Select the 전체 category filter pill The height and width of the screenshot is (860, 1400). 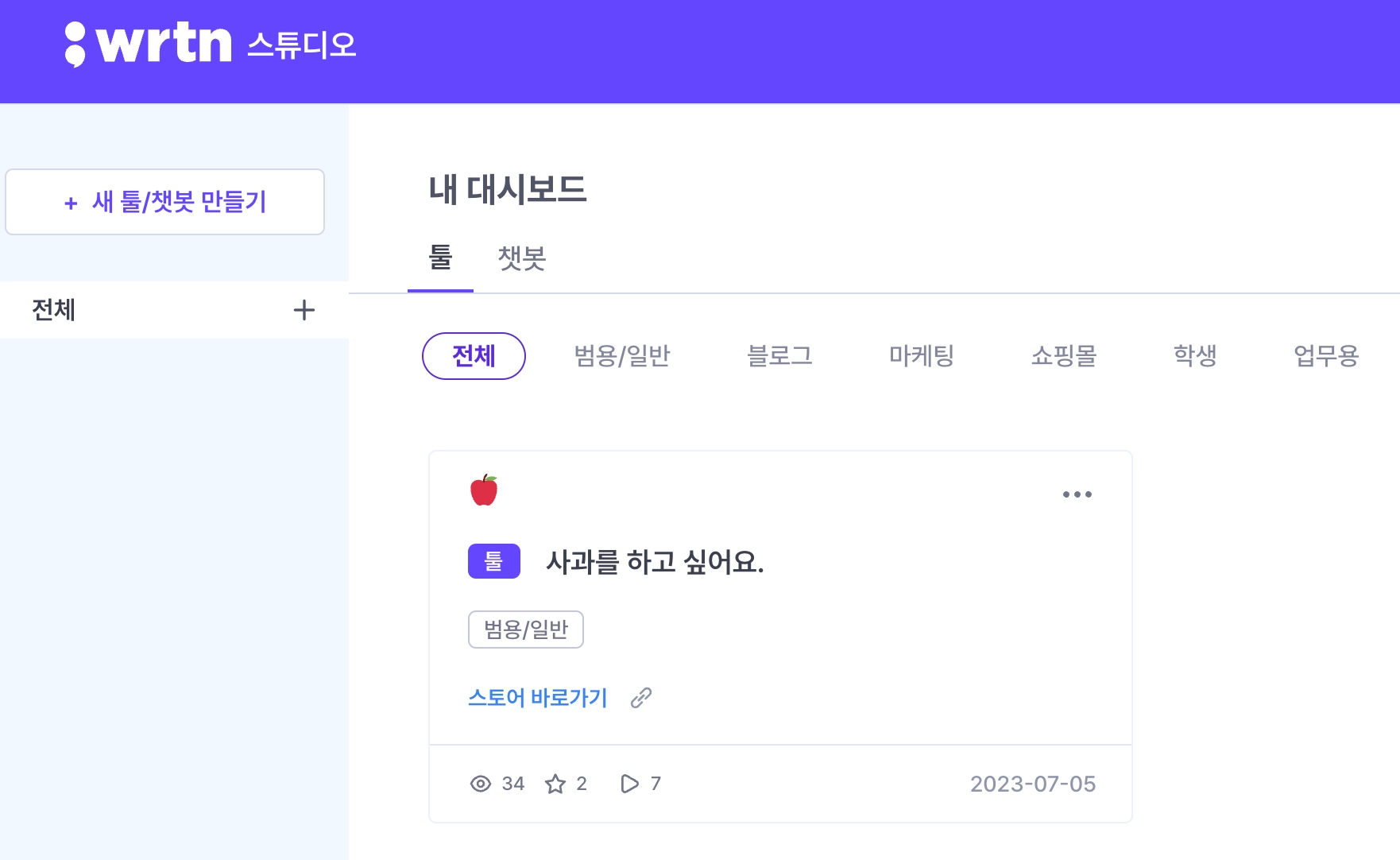click(x=474, y=355)
